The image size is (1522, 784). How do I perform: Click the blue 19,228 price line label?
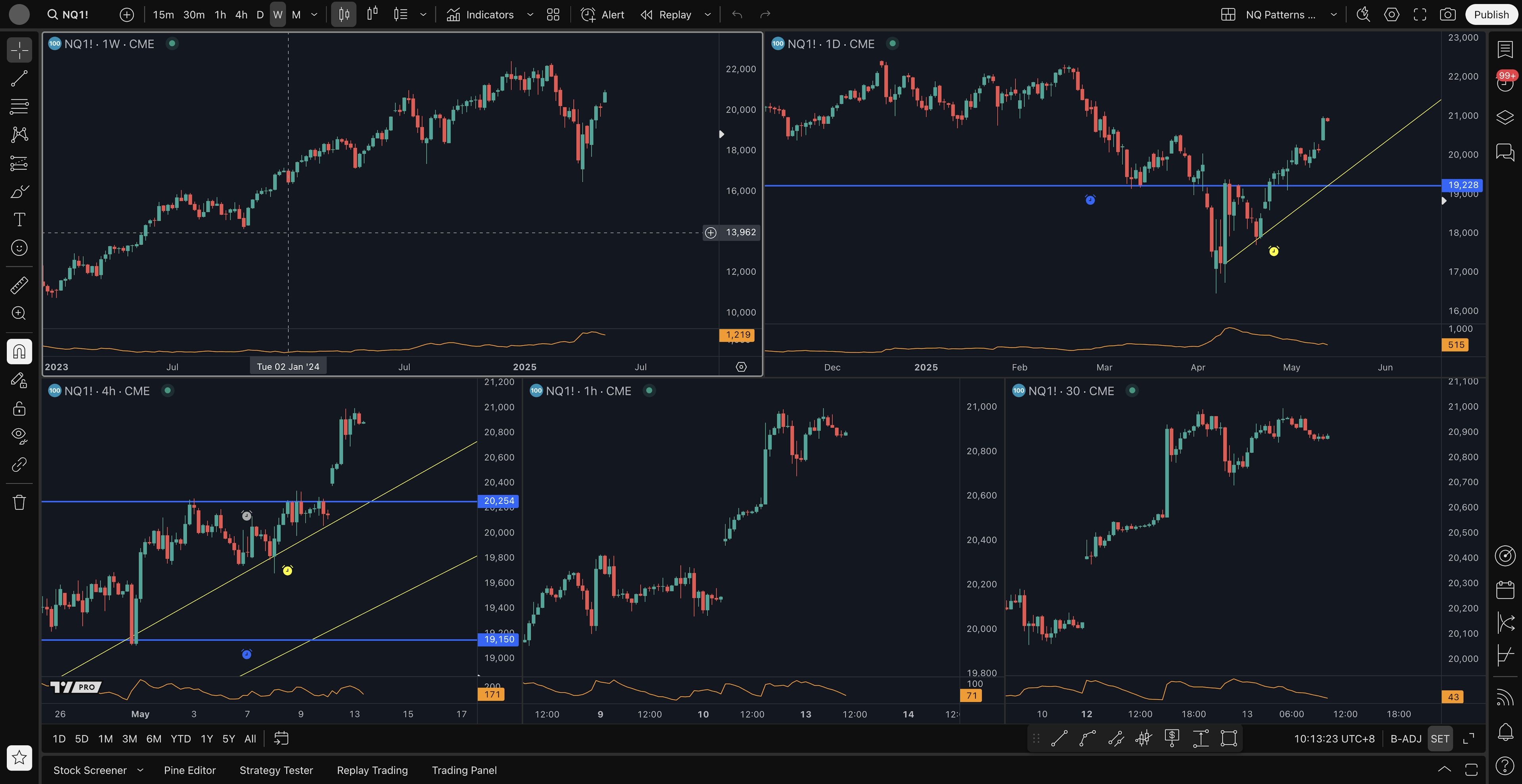point(1462,185)
